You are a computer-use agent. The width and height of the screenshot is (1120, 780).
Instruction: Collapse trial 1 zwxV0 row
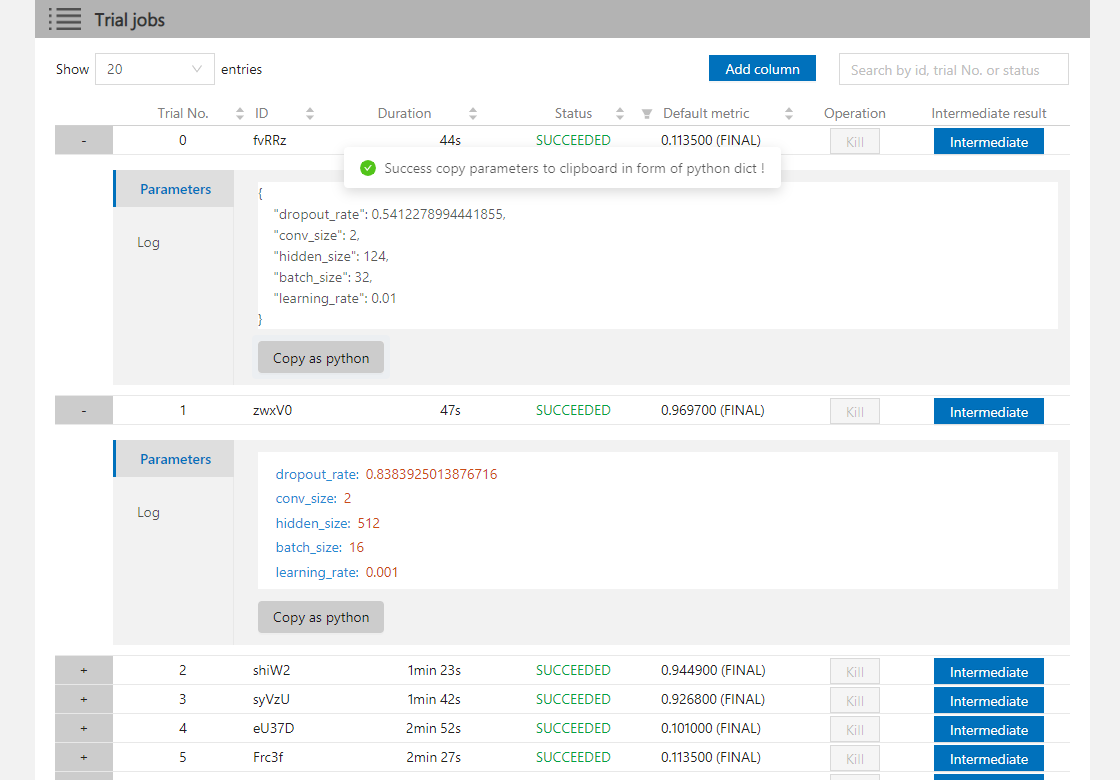point(83,411)
